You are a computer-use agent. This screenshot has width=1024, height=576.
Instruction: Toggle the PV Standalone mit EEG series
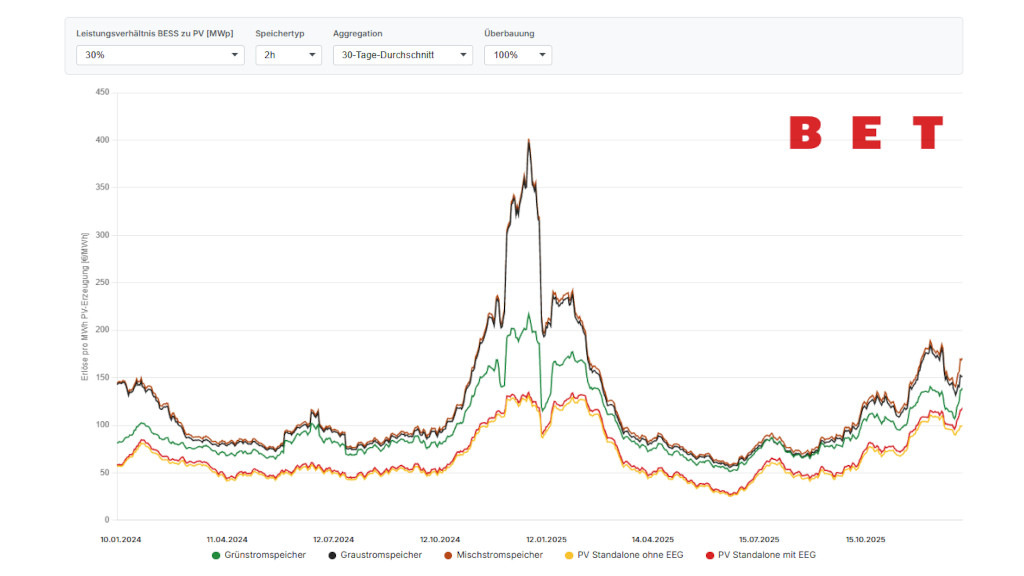pyautogui.click(x=766, y=555)
